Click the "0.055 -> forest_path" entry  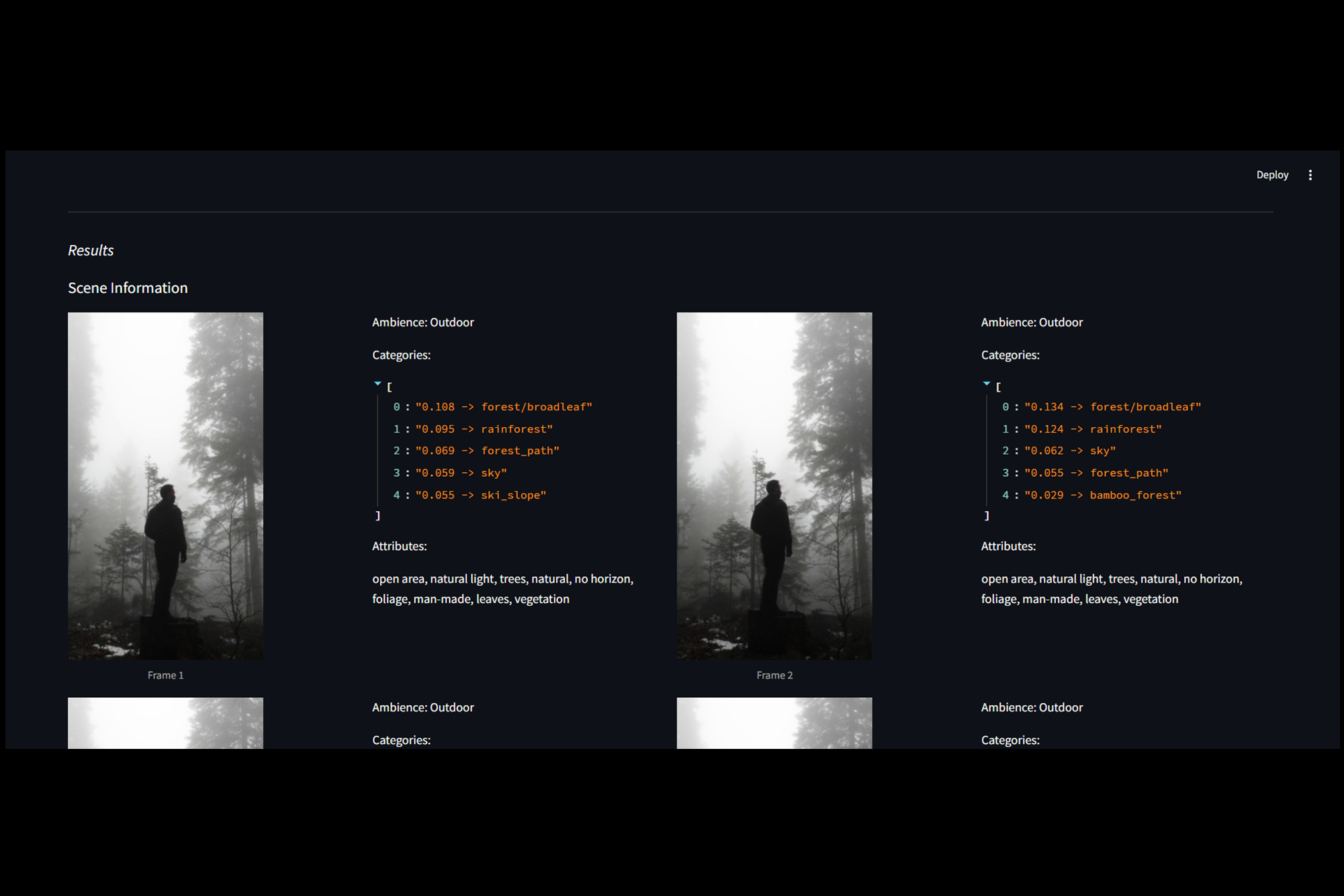click(1095, 473)
